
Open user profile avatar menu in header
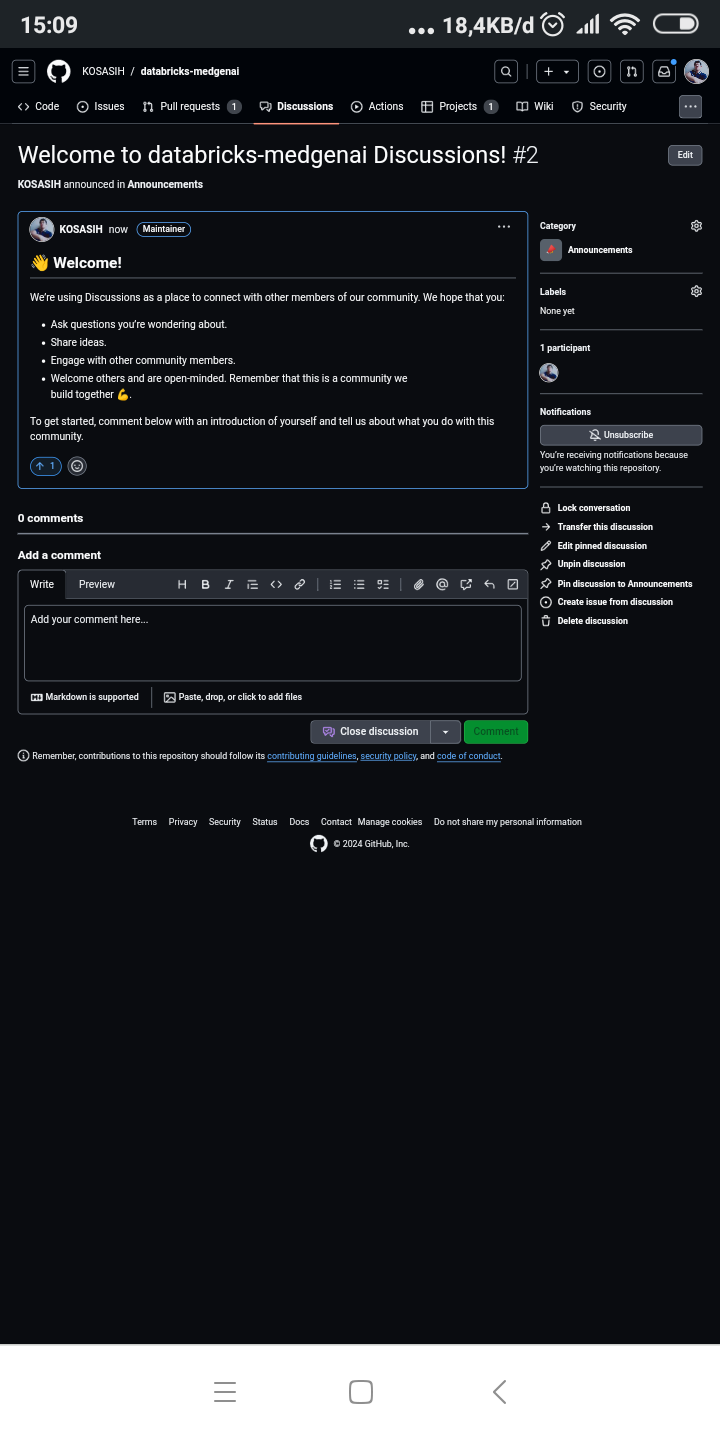(x=697, y=71)
